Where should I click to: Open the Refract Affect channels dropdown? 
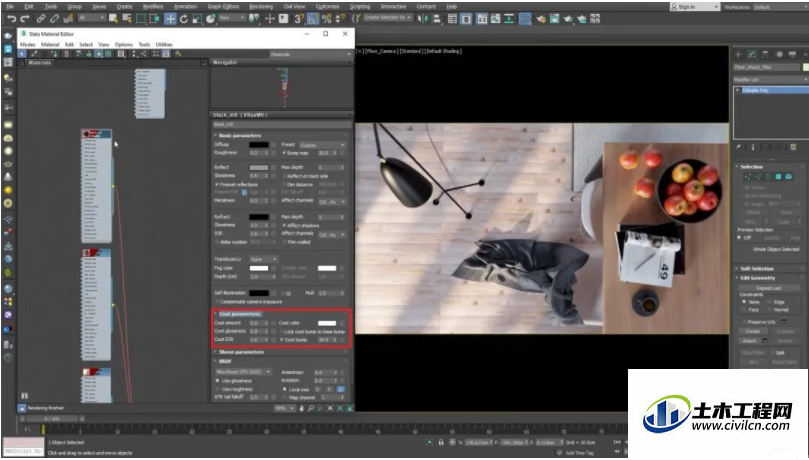(x=332, y=235)
